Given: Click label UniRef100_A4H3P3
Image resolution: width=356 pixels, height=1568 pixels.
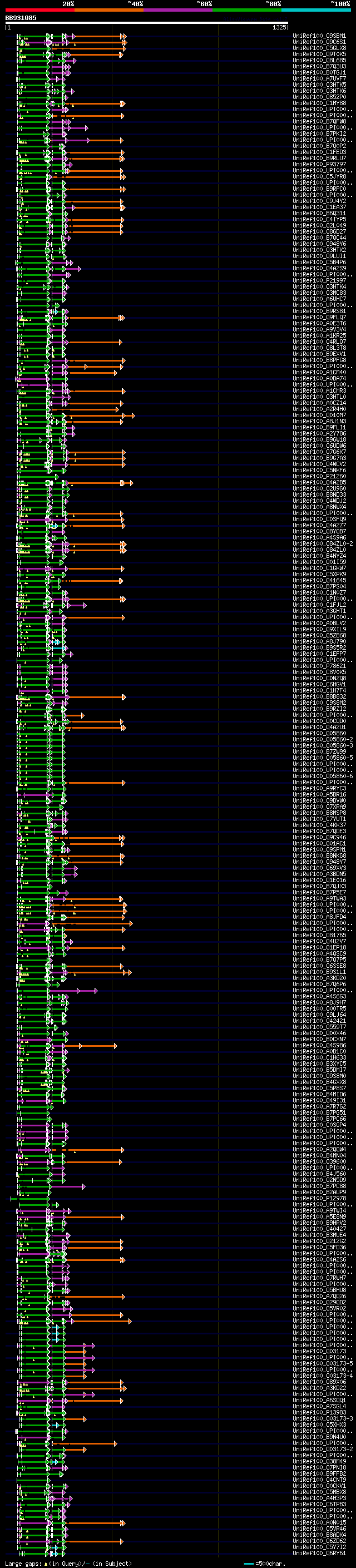Looking at the screenshot, I should click(x=319, y=1498).
